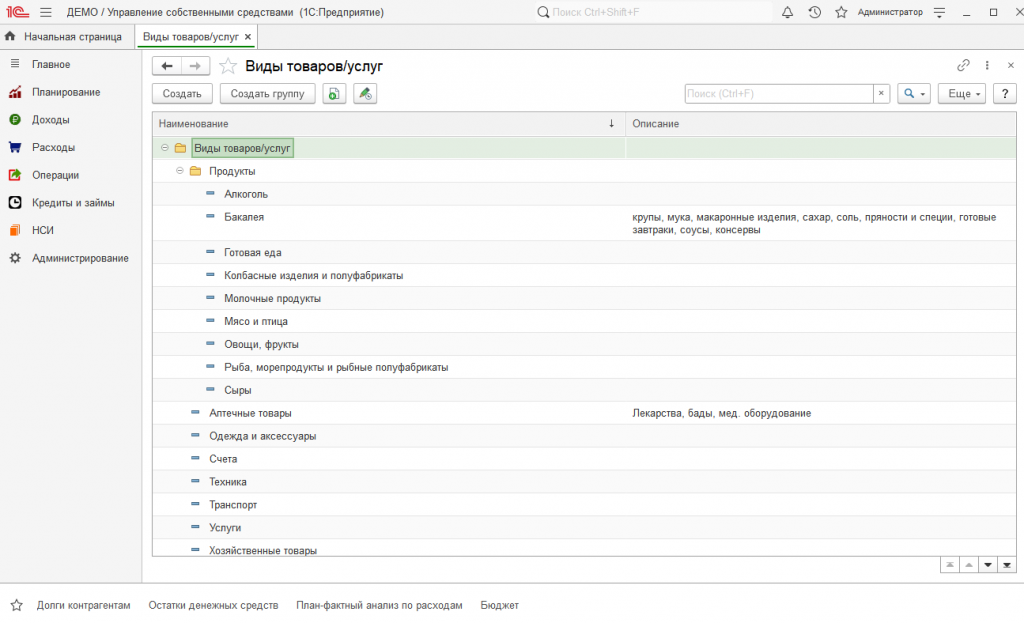The width and height of the screenshot is (1024, 623).
Task: Click the edit-marking pencil toolbar icon
Action: click(x=365, y=93)
